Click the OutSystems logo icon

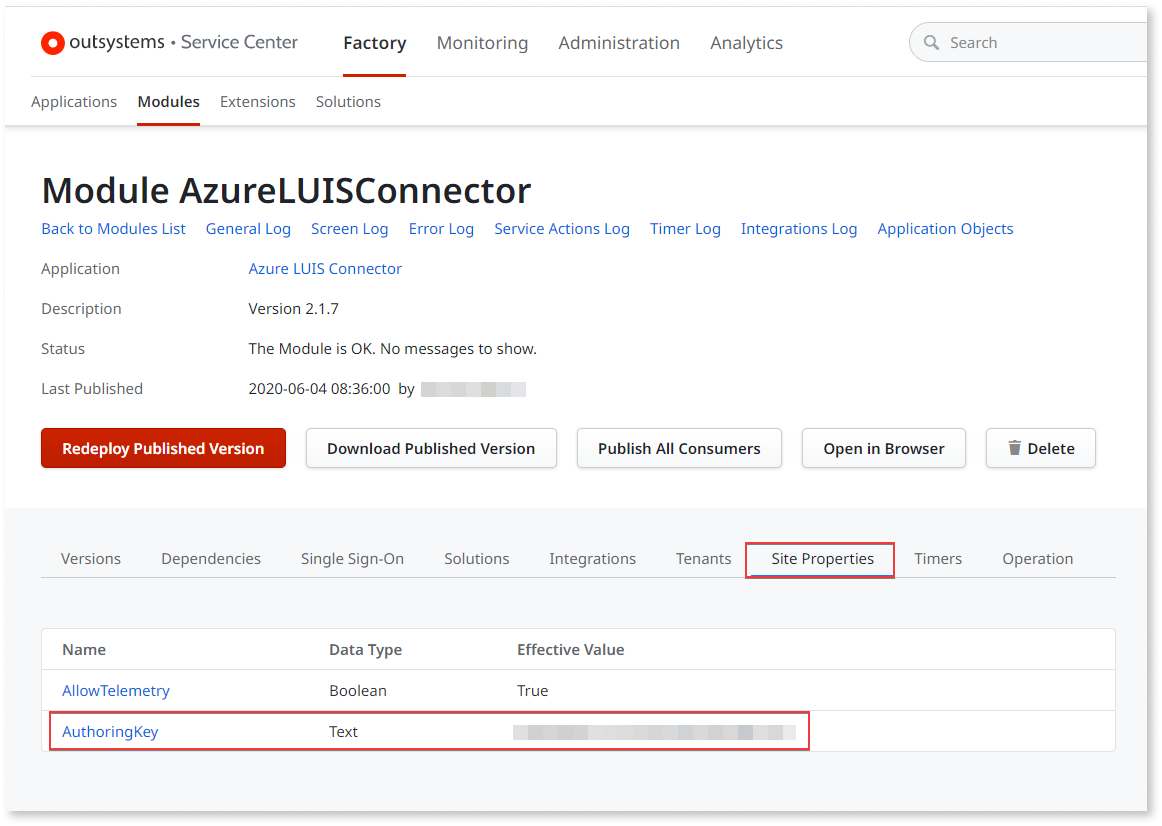pos(52,42)
